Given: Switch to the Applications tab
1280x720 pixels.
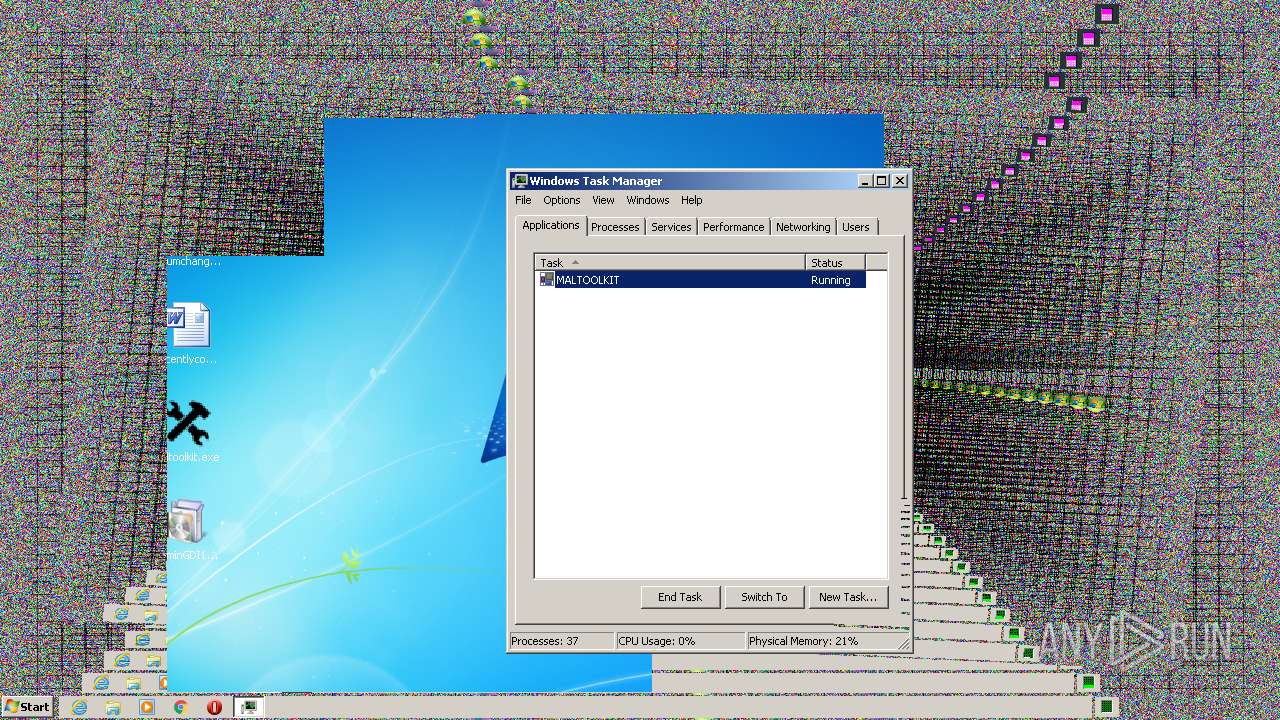Looking at the screenshot, I should (551, 225).
